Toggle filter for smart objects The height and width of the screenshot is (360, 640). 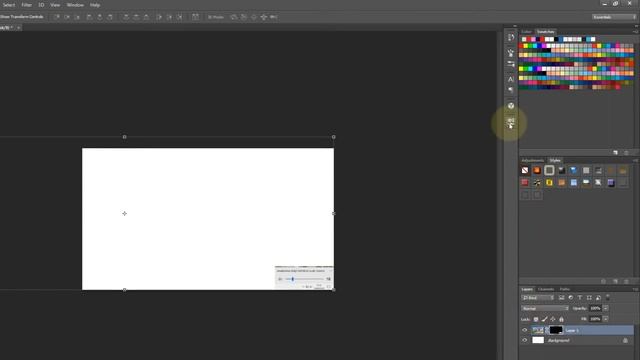pos(598,298)
